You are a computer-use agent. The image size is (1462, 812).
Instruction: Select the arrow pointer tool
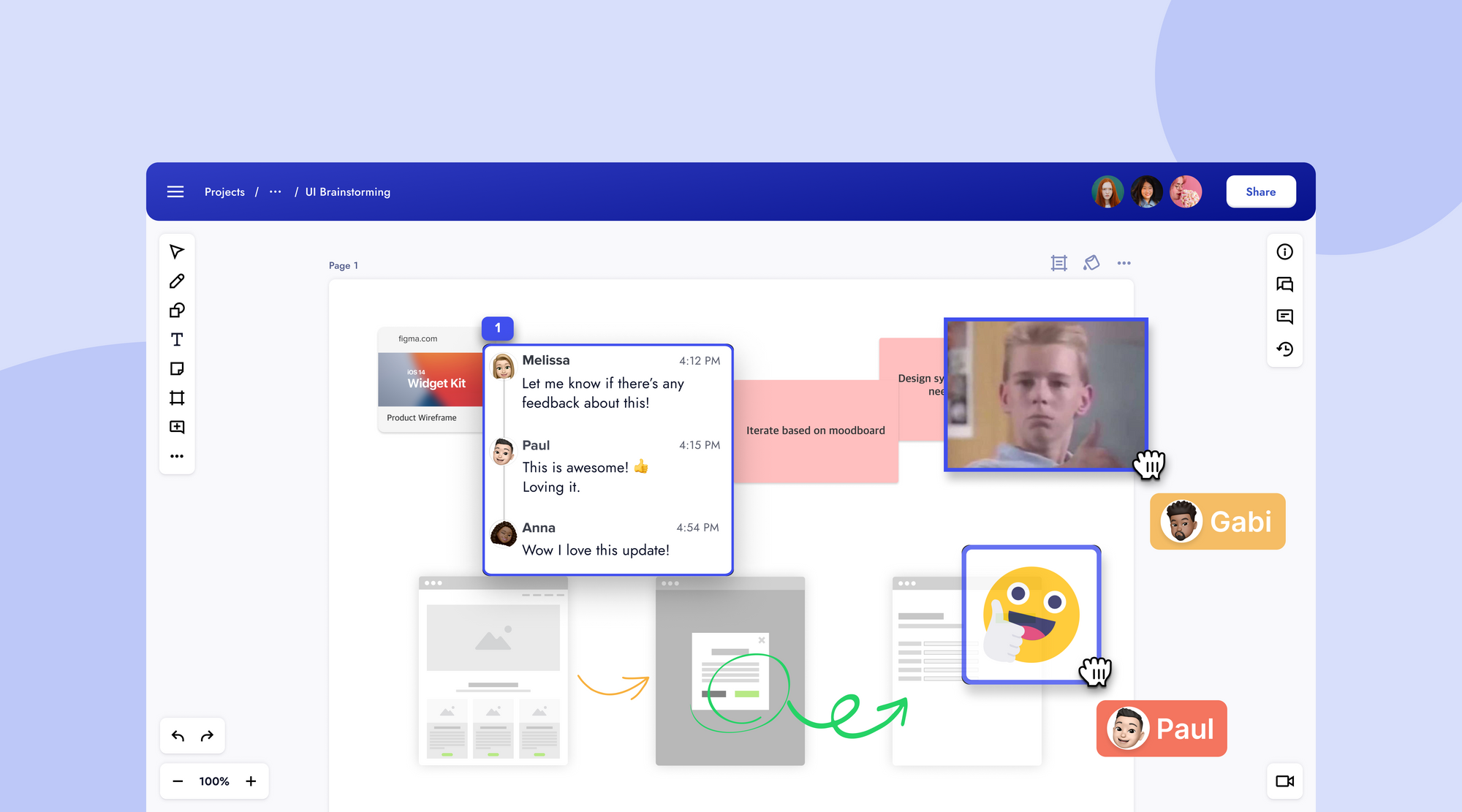point(177,252)
